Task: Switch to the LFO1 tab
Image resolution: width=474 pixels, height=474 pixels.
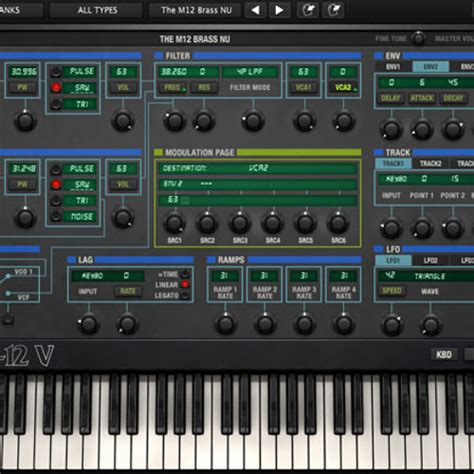Action: 393,260
